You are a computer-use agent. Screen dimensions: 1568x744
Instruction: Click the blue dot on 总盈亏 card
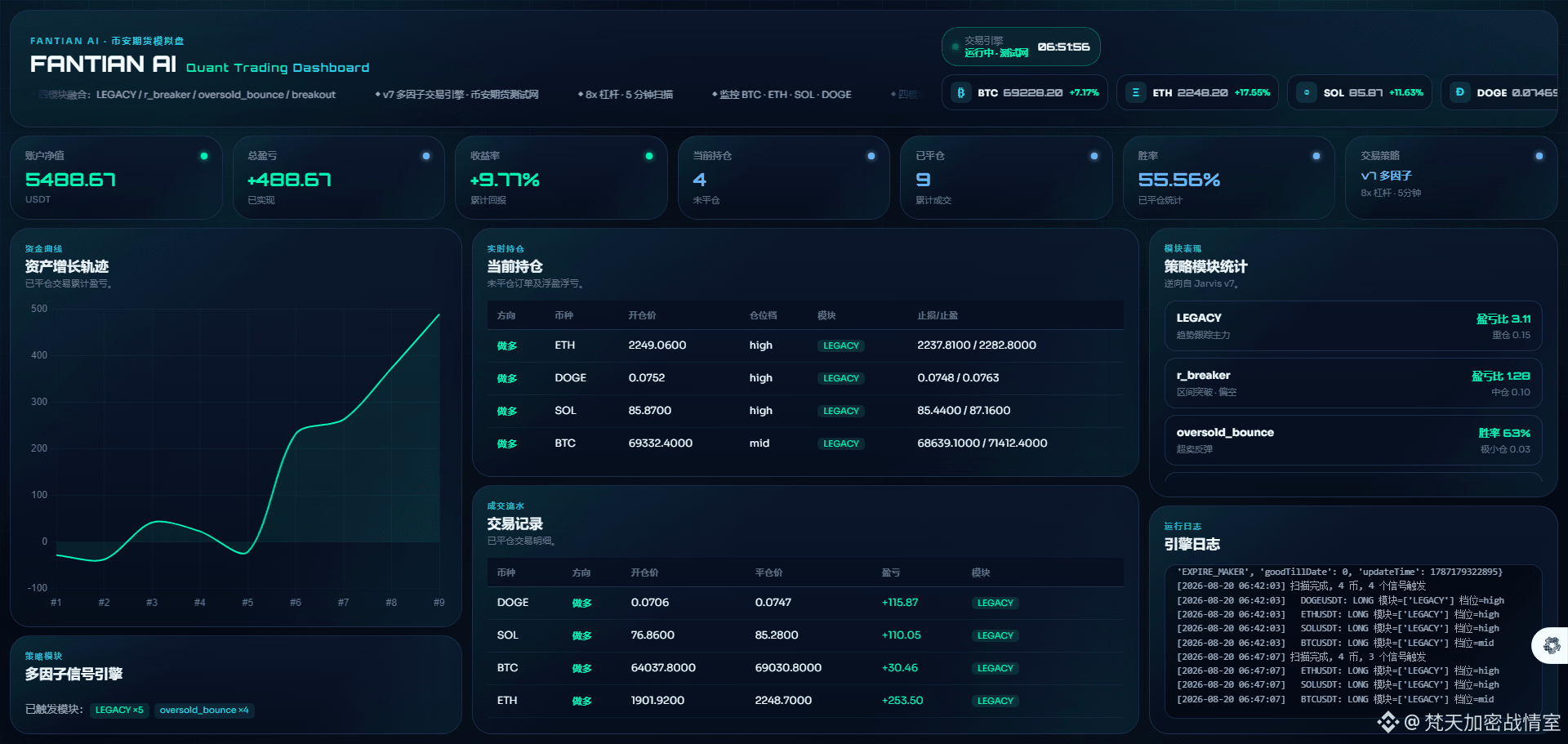point(426,156)
